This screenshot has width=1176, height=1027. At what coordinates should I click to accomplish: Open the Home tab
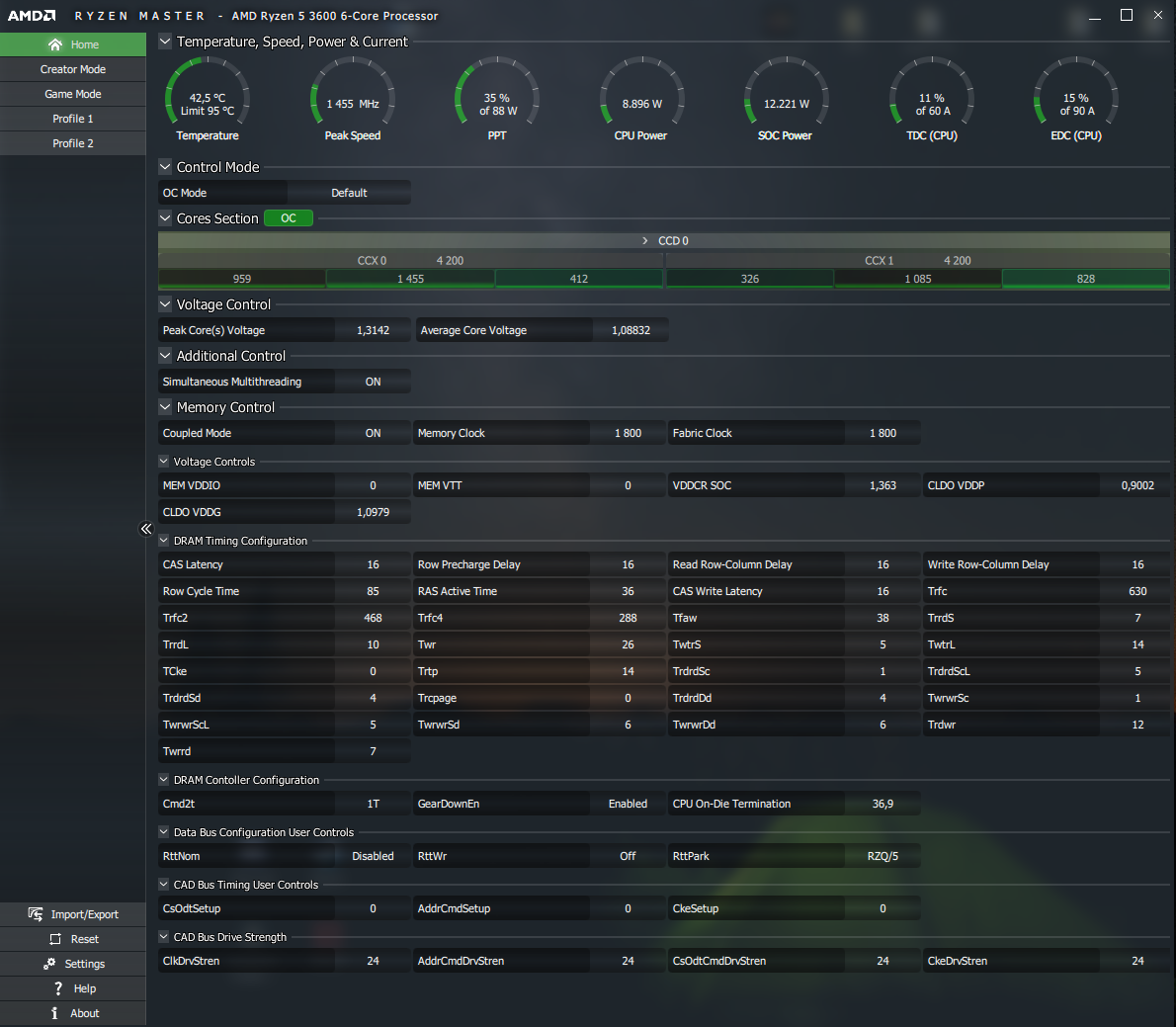coord(73,44)
